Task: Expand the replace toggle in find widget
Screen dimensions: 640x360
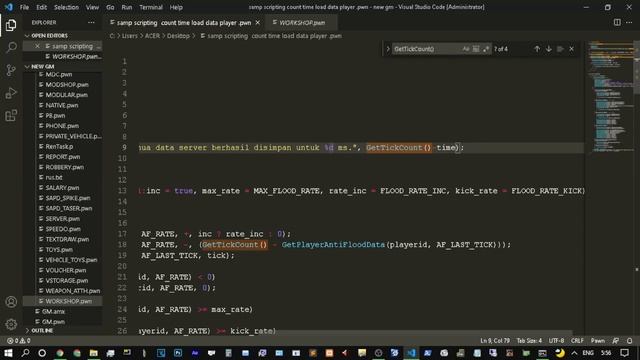Action: pyautogui.click(x=388, y=49)
